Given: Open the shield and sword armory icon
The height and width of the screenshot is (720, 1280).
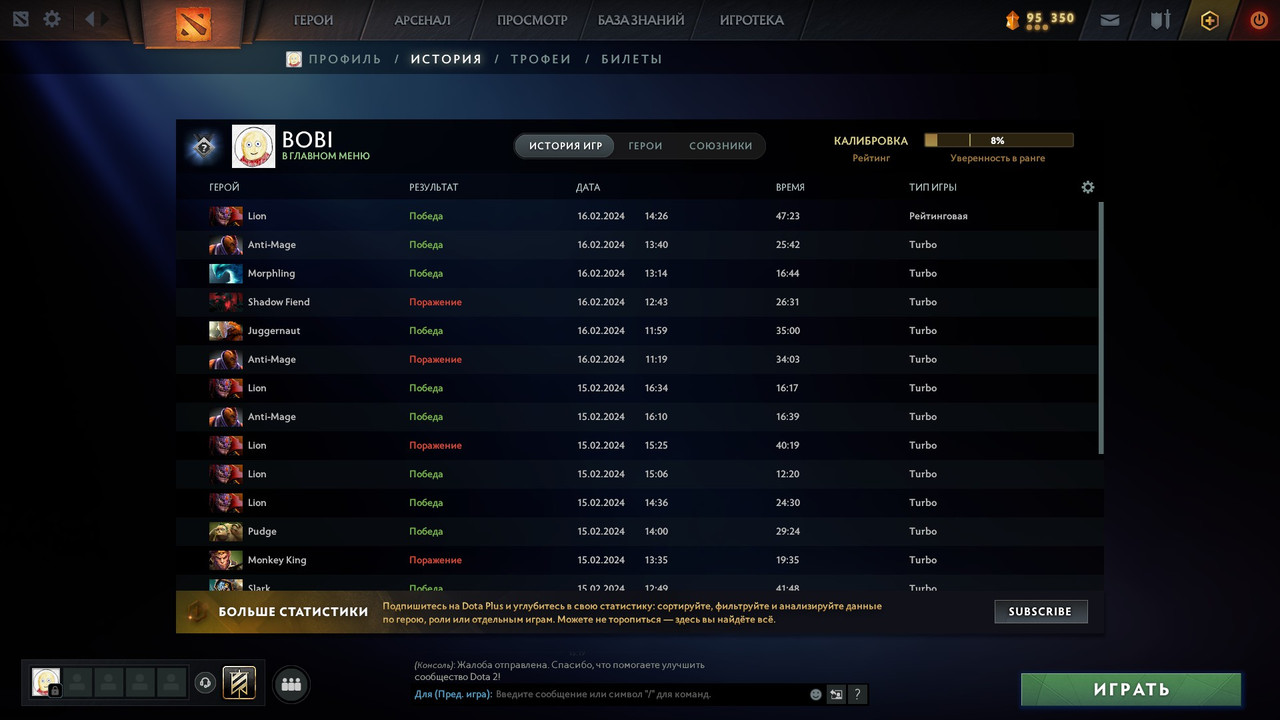Looking at the screenshot, I should click(x=1160, y=20).
